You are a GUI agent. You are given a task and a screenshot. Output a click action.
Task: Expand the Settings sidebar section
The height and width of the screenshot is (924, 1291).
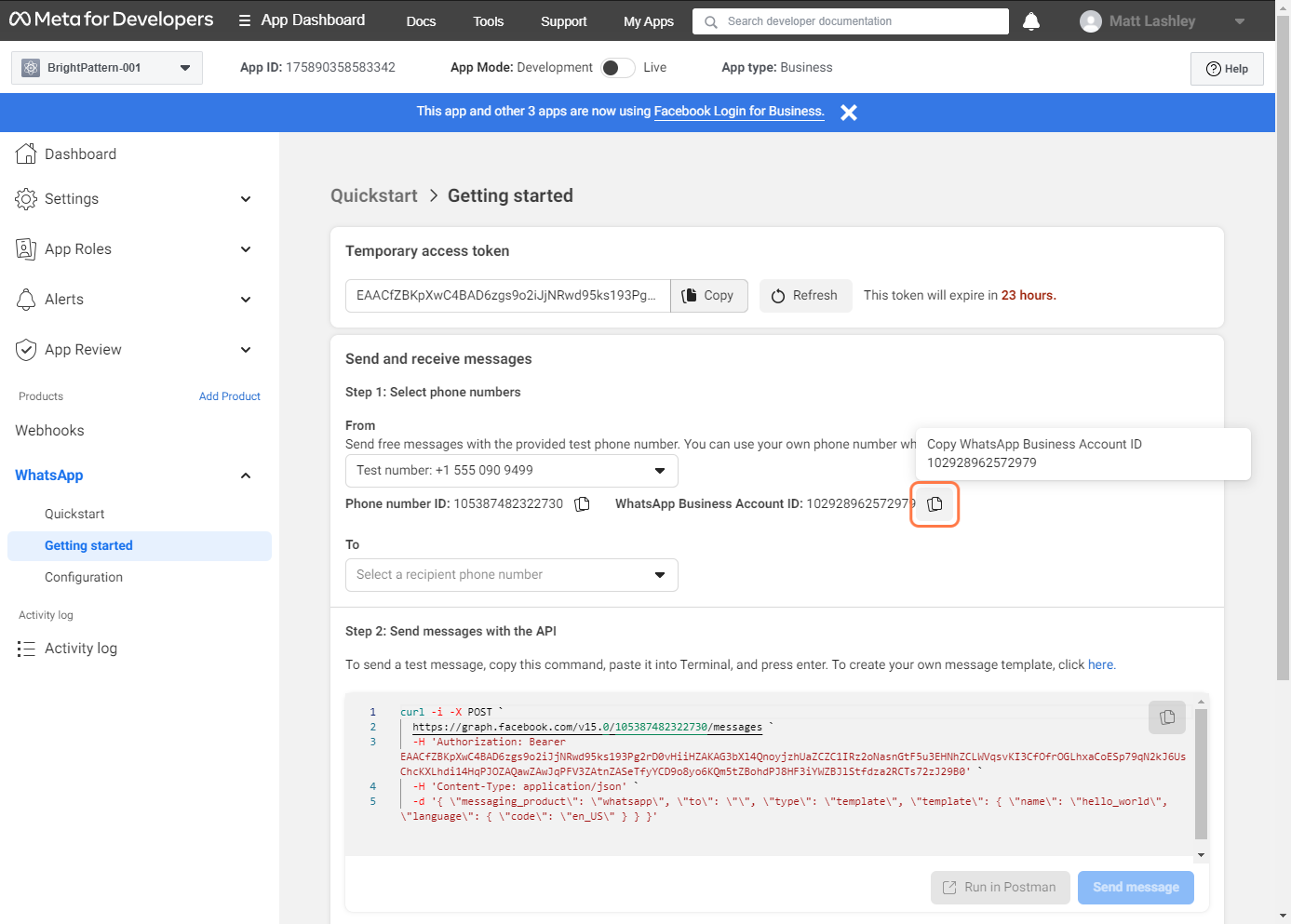pyautogui.click(x=246, y=199)
